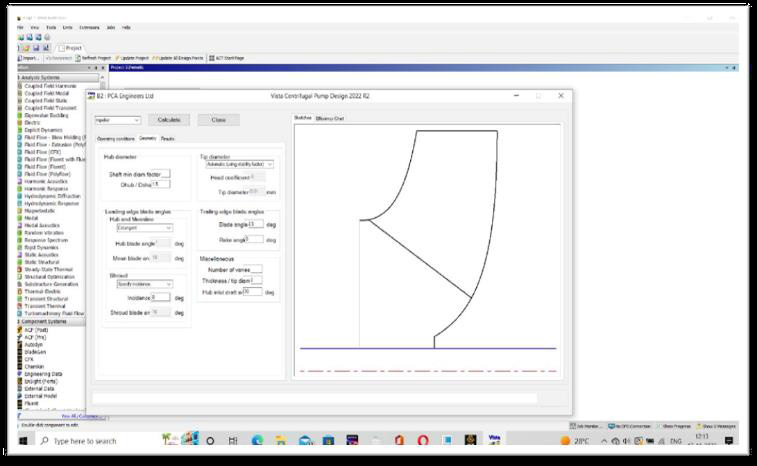
Task: Click the Shaft min diam factor field
Action: pos(166,174)
